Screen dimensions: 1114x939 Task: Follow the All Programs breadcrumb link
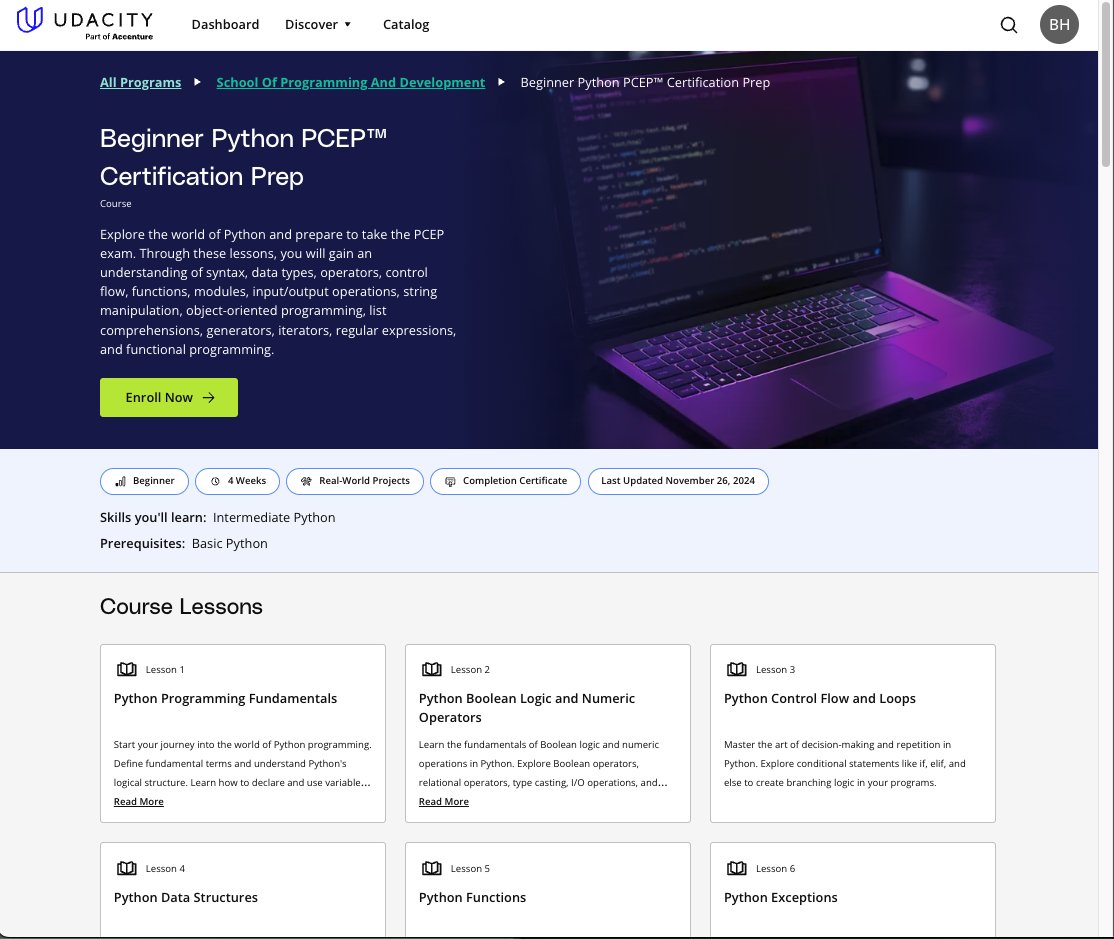coord(141,82)
